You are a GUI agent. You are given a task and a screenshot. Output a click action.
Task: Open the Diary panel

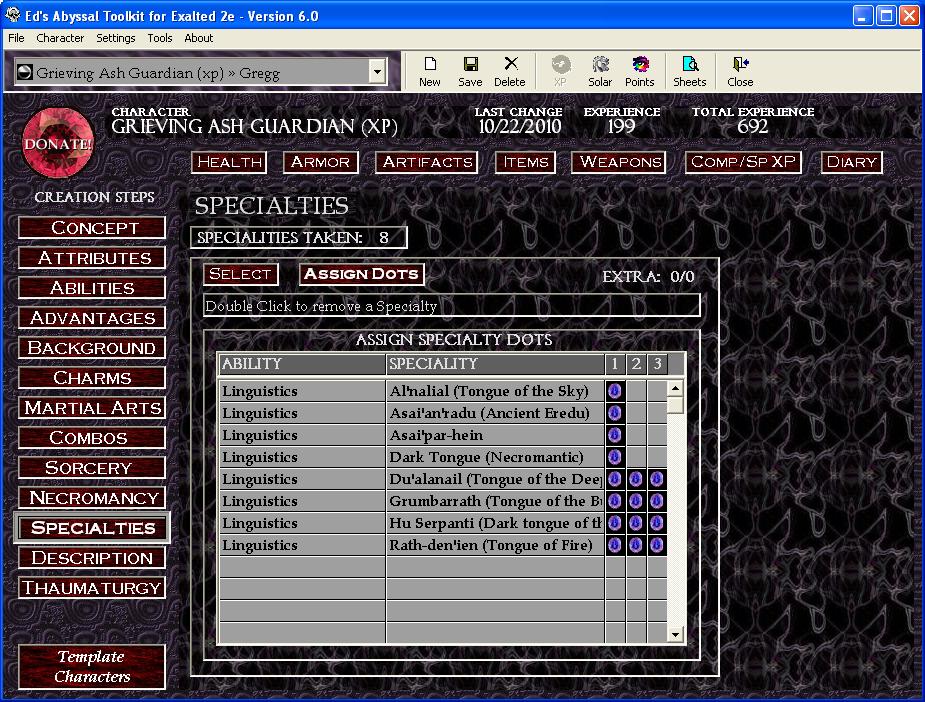click(x=851, y=162)
